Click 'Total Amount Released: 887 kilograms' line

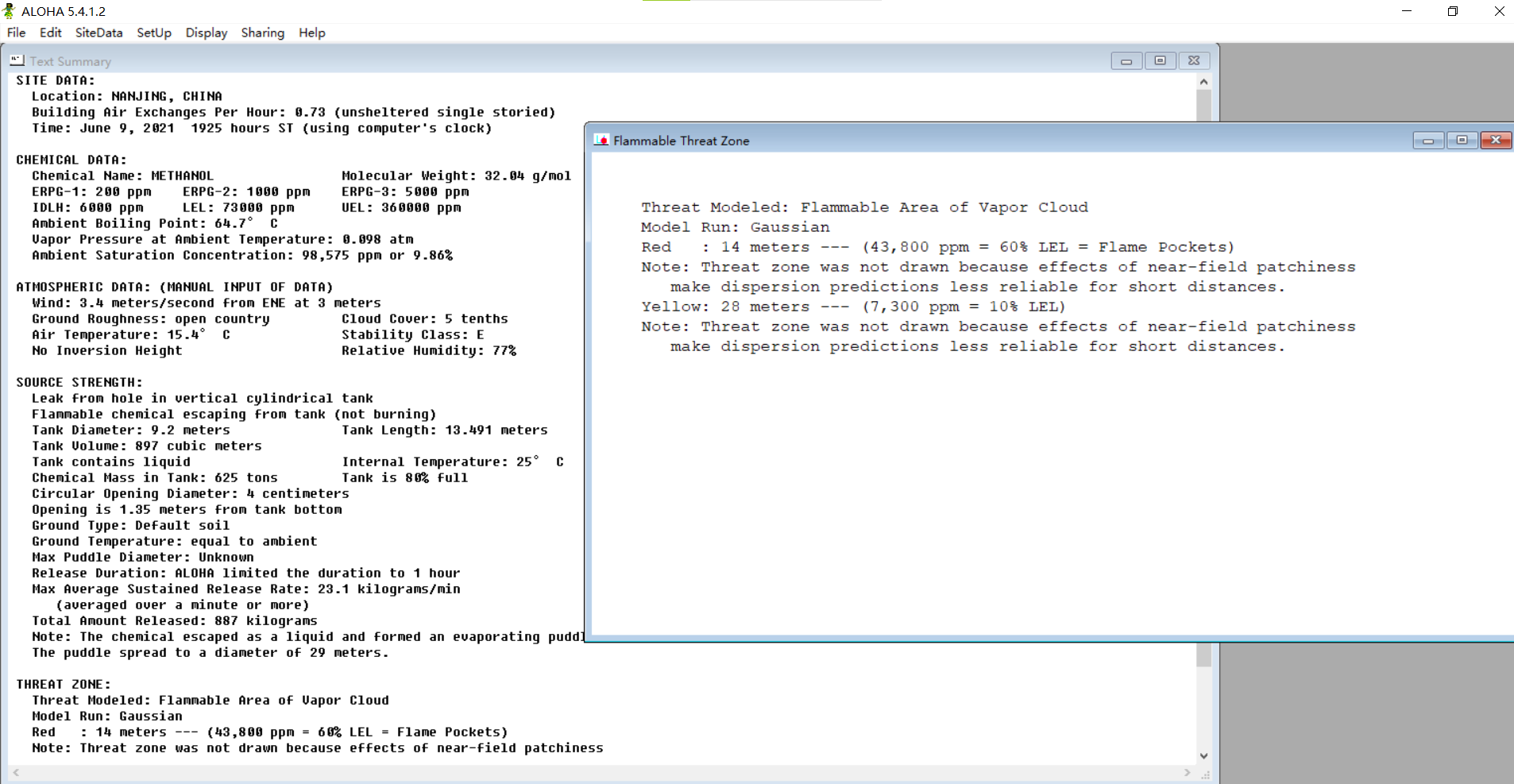point(175,620)
